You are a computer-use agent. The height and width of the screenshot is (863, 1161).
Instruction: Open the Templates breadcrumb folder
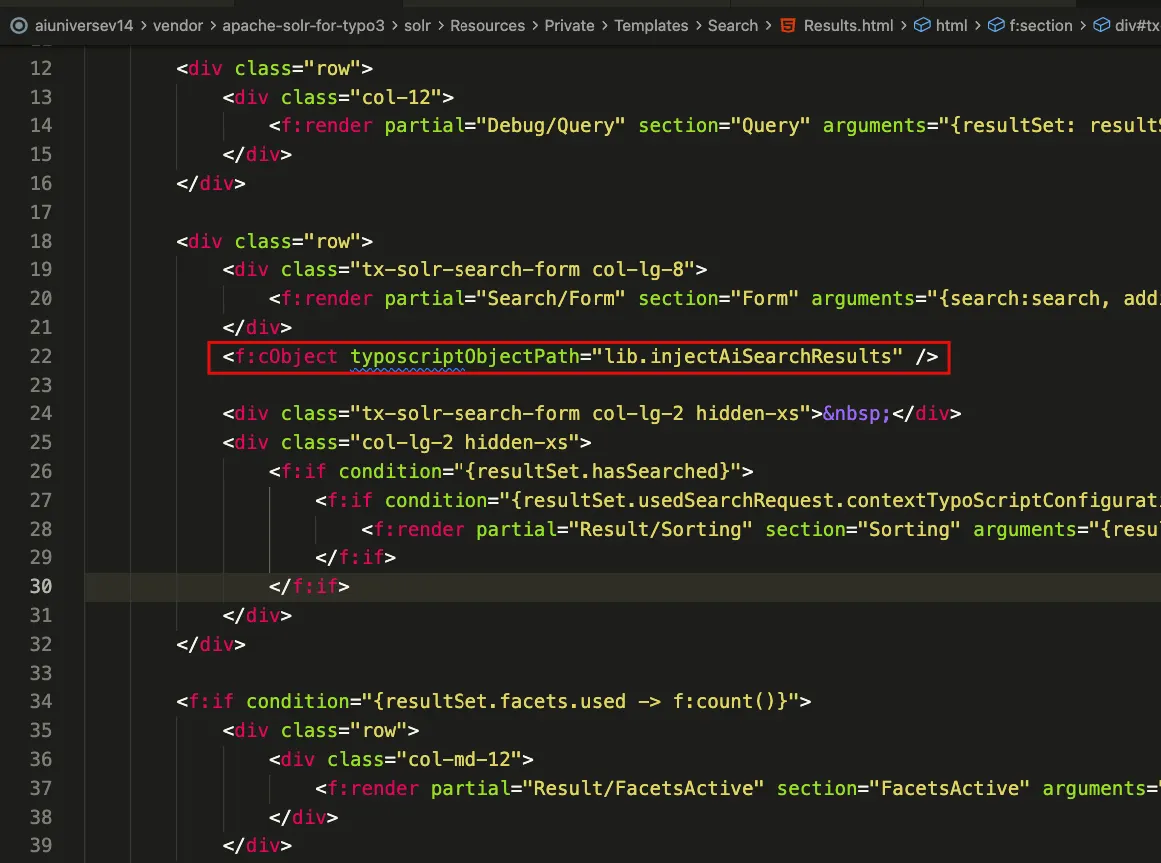point(651,26)
